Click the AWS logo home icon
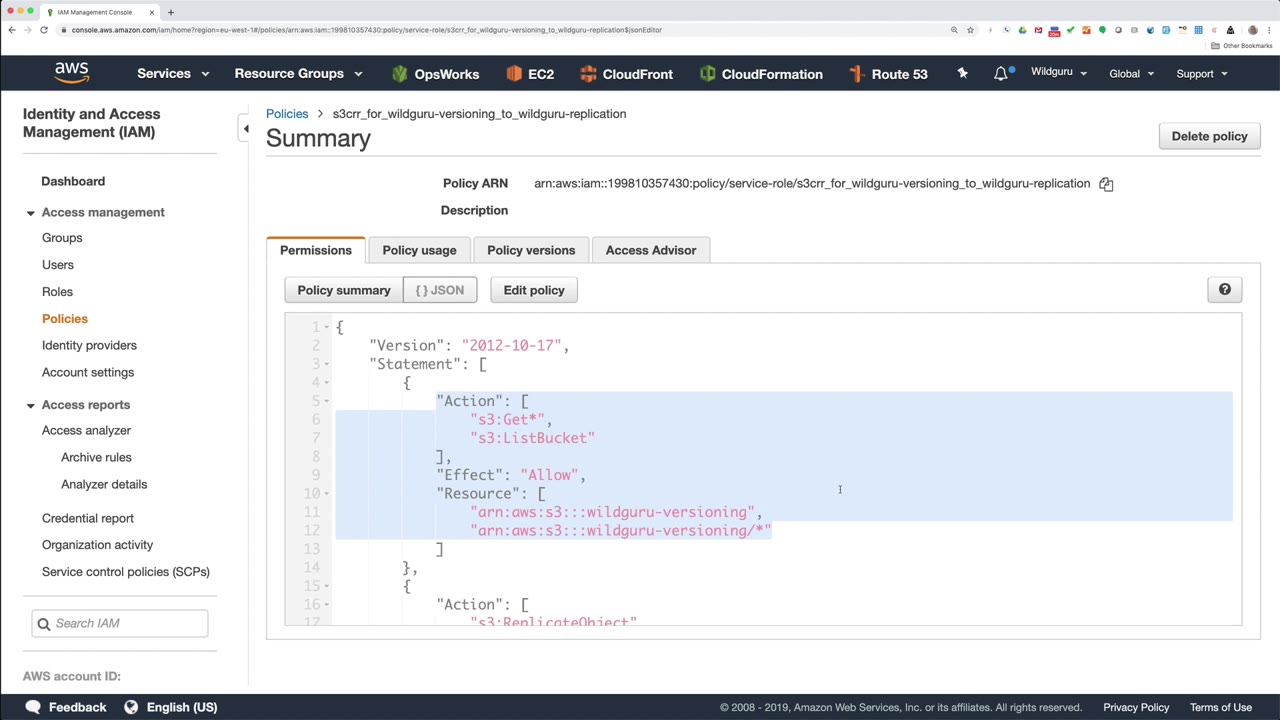 pos(72,73)
